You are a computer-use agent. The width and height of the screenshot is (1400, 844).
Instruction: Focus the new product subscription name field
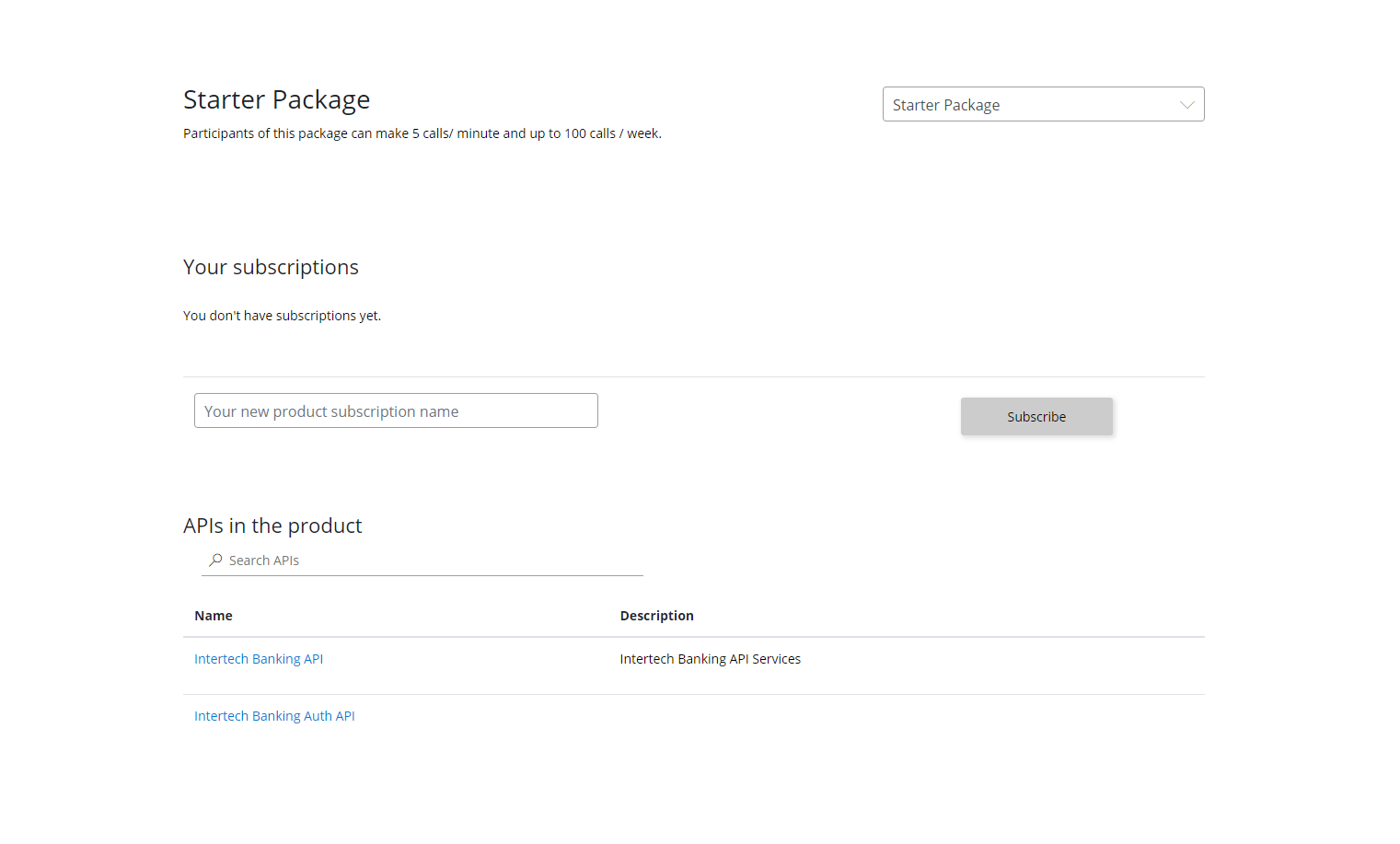pos(396,410)
